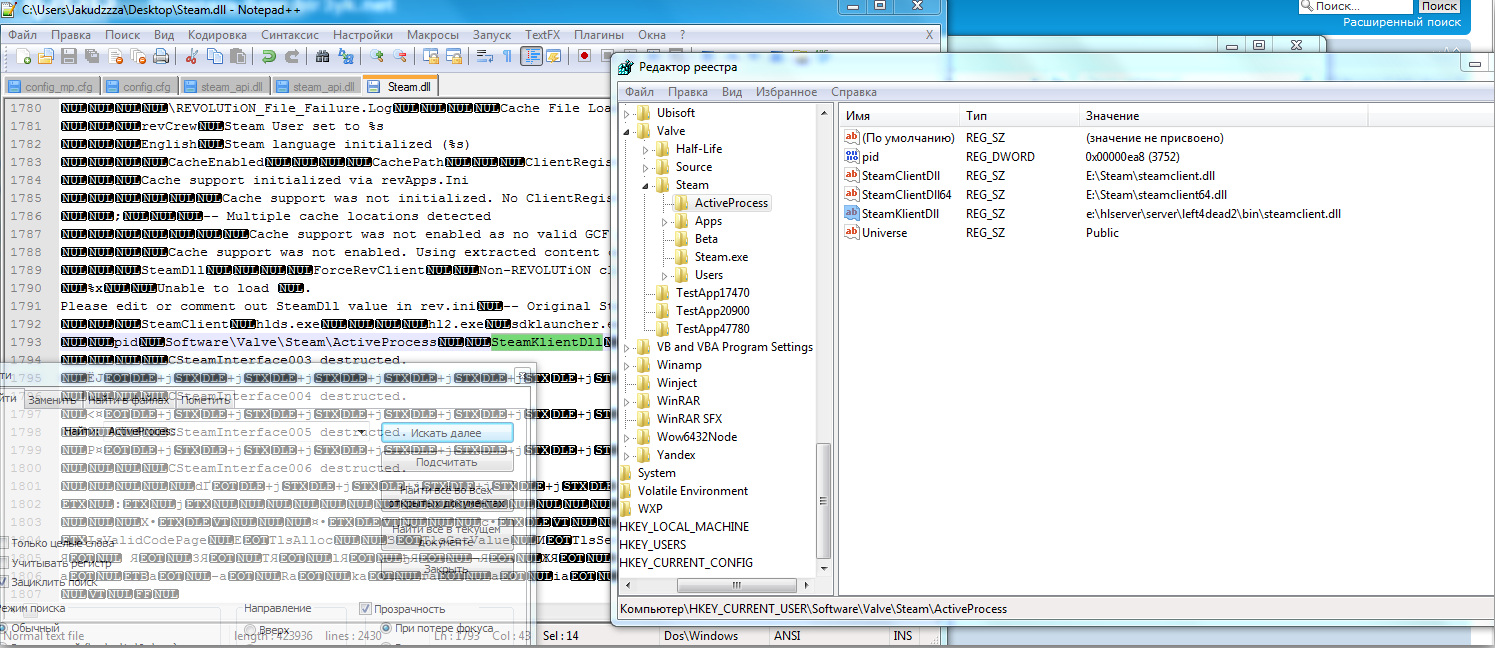Switch to 'Найти в файлах' tab
Viewport: 1495px width, 648px height.
coord(128,399)
